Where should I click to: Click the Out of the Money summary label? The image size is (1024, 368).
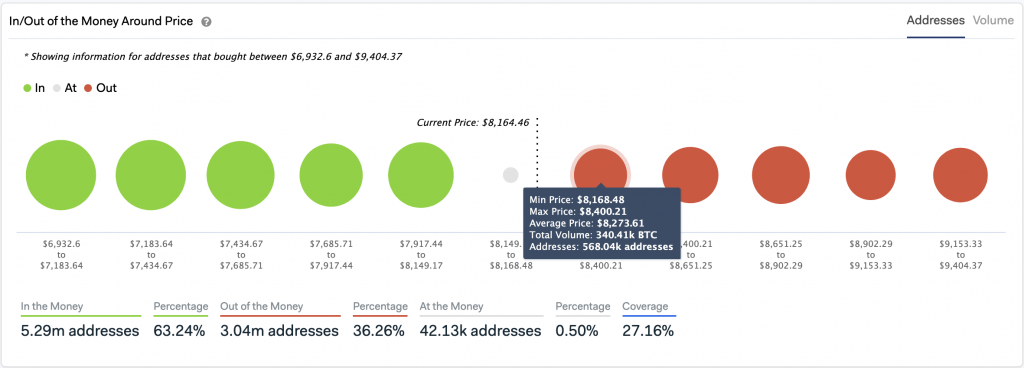point(262,306)
